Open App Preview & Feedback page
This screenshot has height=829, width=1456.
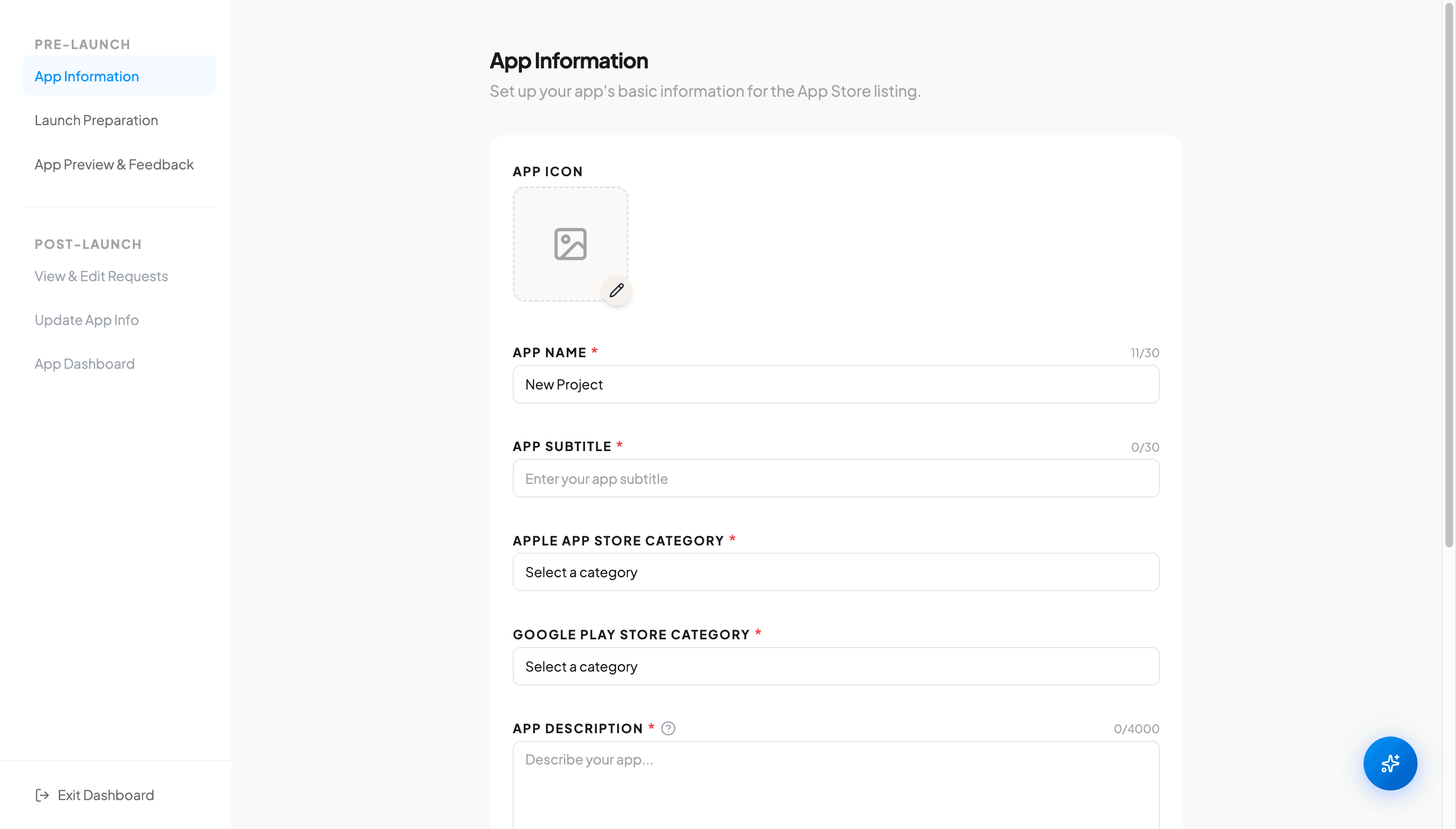click(x=114, y=164)
